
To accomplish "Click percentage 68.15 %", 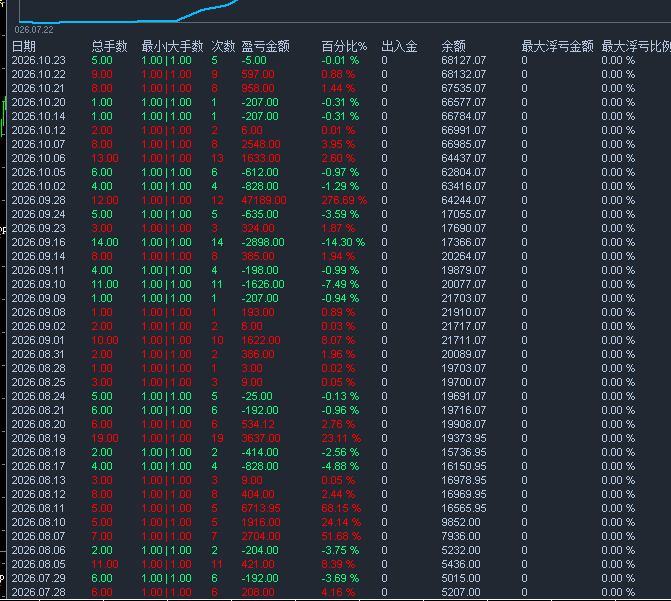I will (x=341, y=509).
